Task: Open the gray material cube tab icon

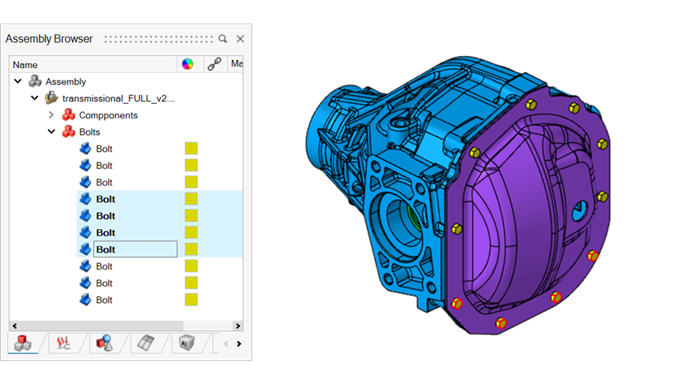Action: [x=187, y=343]
